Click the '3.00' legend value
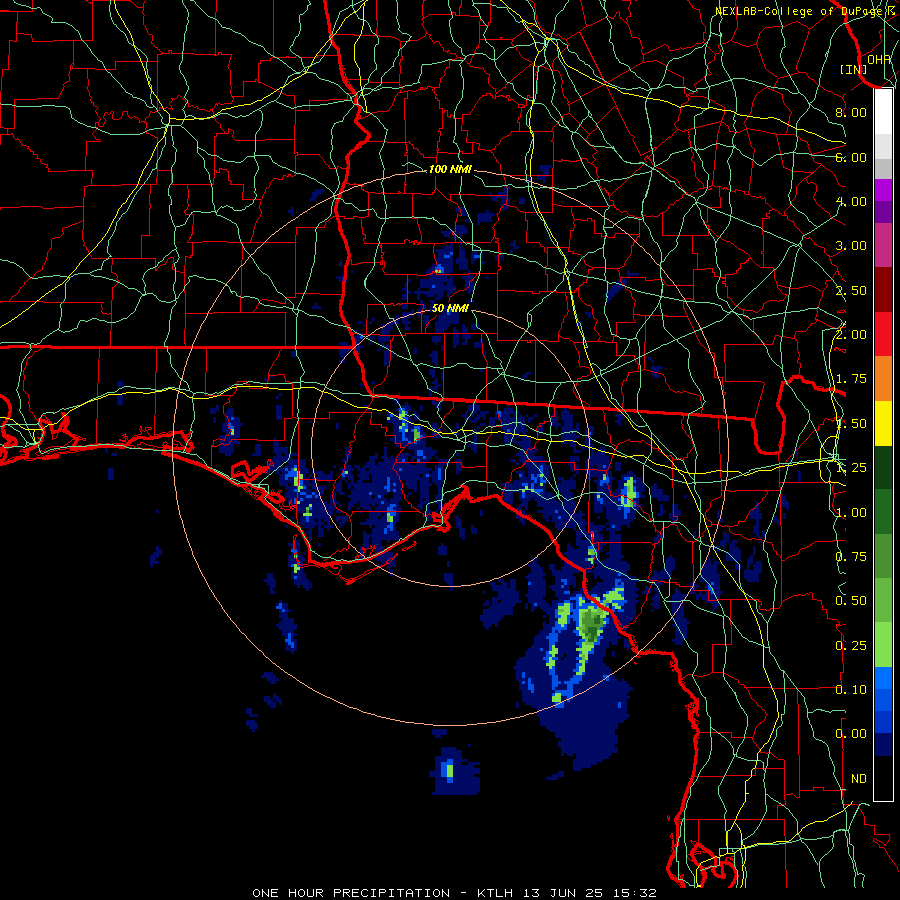Screen dimensions: 900x900 [851, 246]
